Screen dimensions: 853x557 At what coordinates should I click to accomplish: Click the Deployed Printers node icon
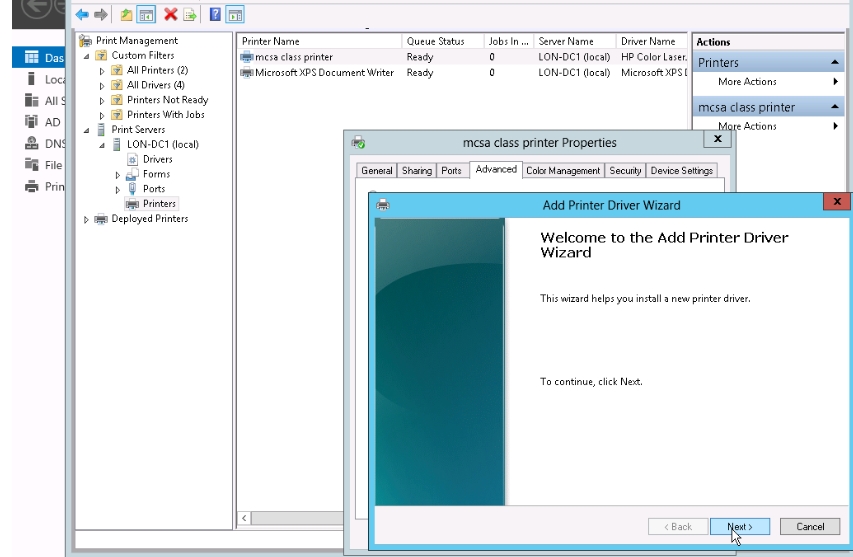[101, 219]
